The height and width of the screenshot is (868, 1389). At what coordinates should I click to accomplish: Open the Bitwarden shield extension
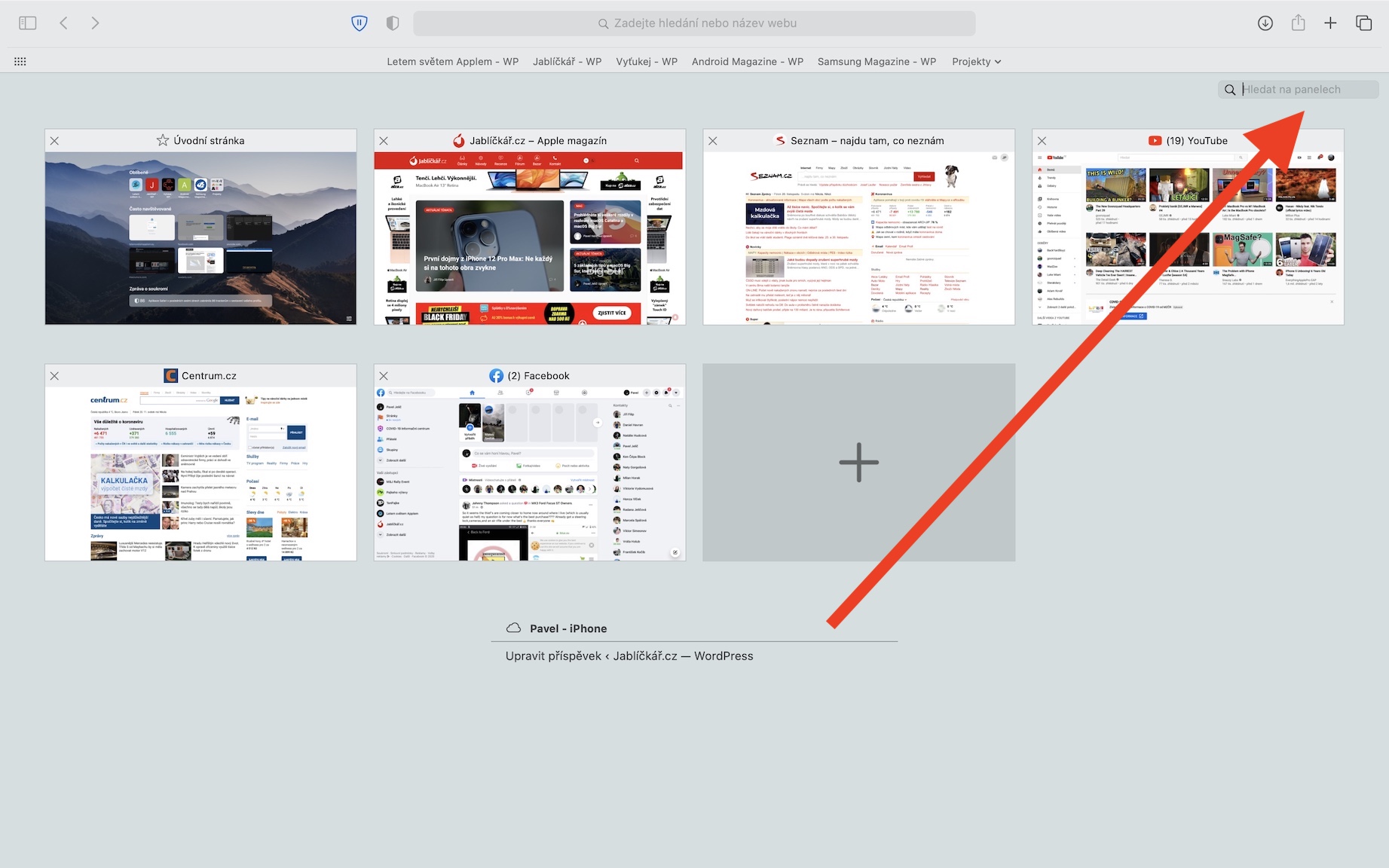click(x=359, y=23)
